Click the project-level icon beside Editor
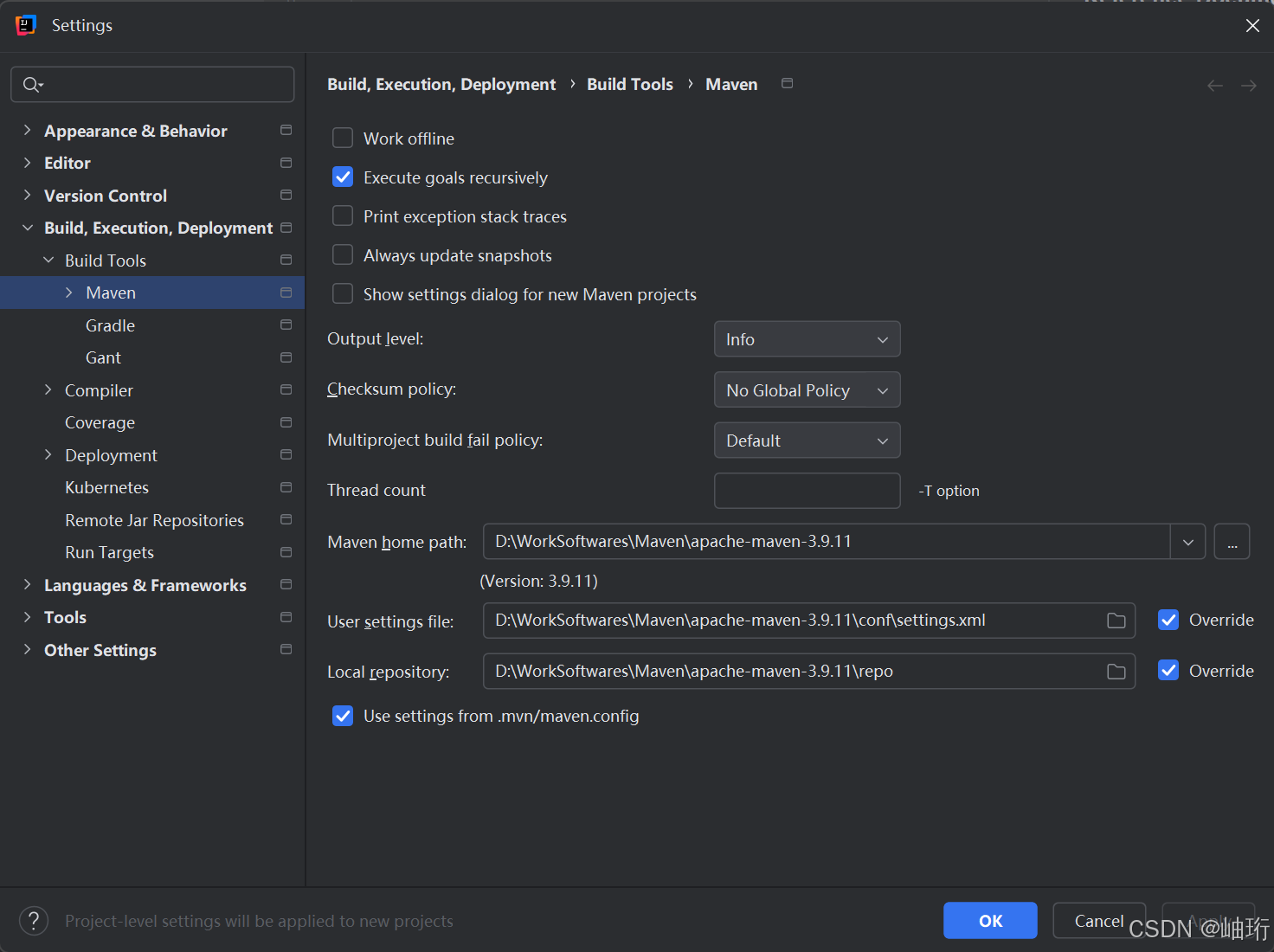The height and width of the screenshot is (952, 1274). pos(286,163)
